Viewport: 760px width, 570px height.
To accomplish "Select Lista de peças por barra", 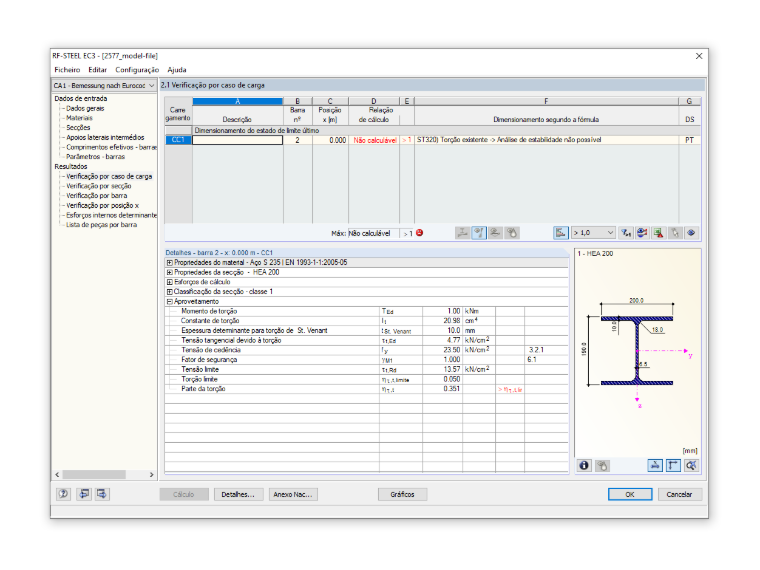I will tap(101, 225).
